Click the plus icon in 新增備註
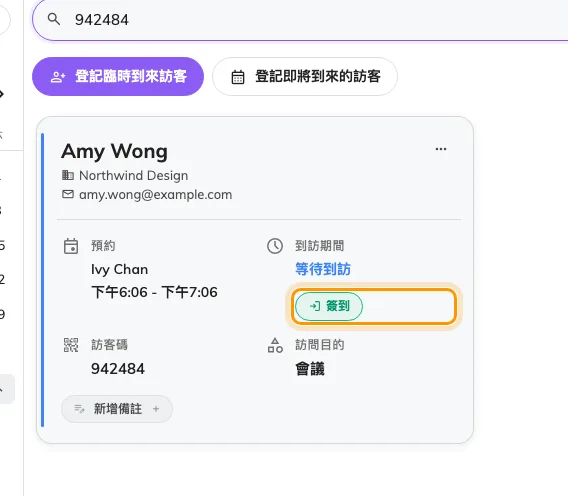The height and width of the screenshot is (496, 568). [156, 409]
